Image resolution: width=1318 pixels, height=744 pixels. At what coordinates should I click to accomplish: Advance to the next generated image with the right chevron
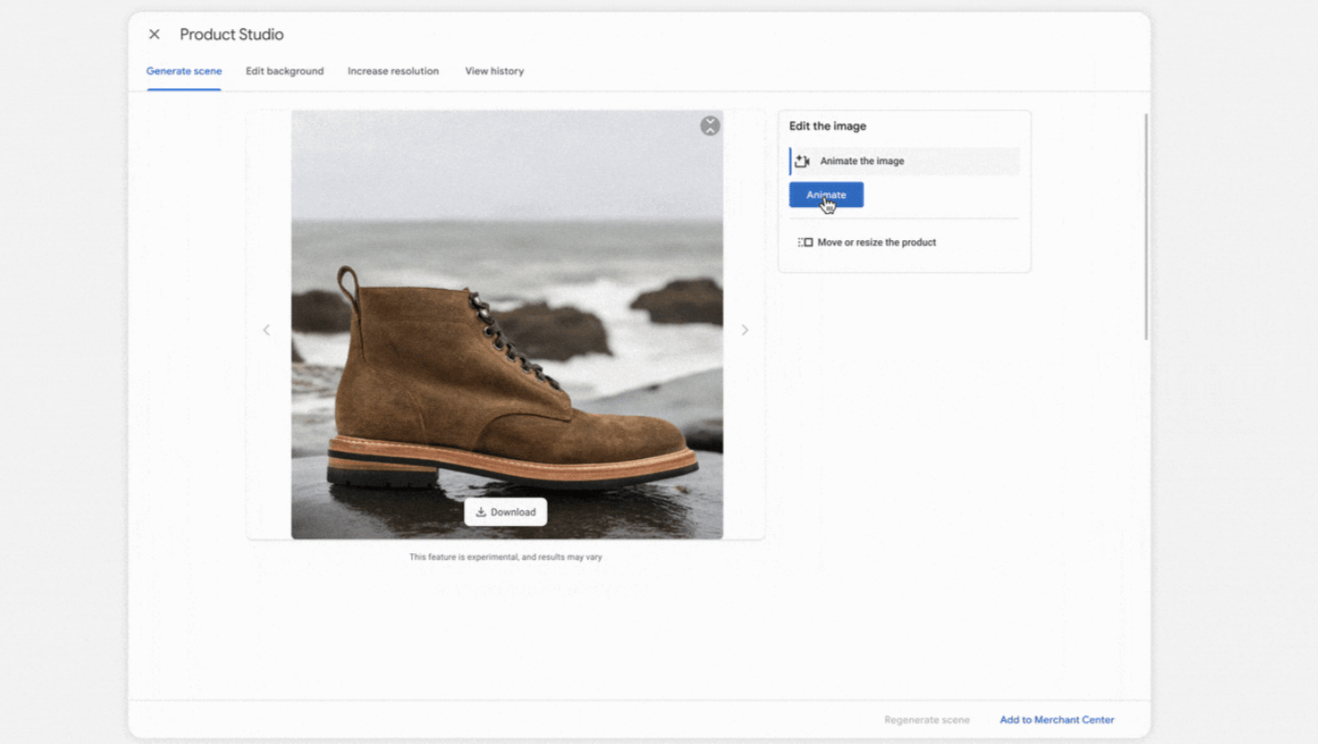(x=745, y=330)
